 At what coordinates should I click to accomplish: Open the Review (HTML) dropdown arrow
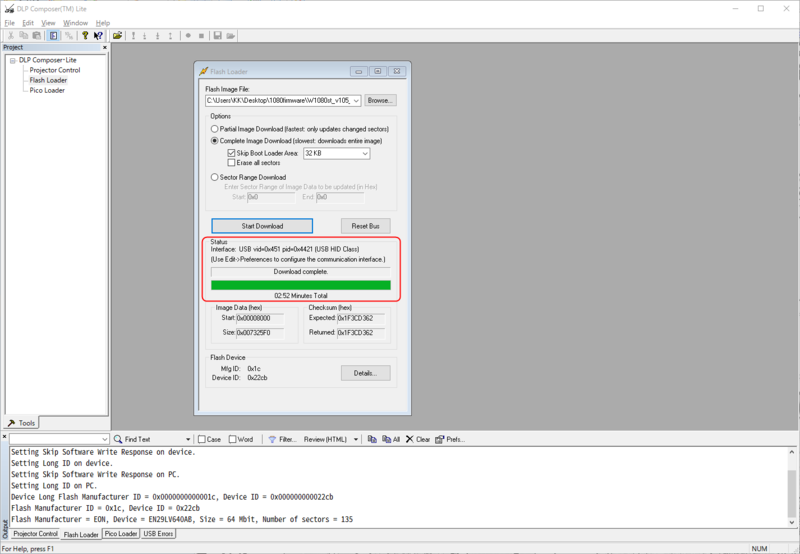pos(356,439)
